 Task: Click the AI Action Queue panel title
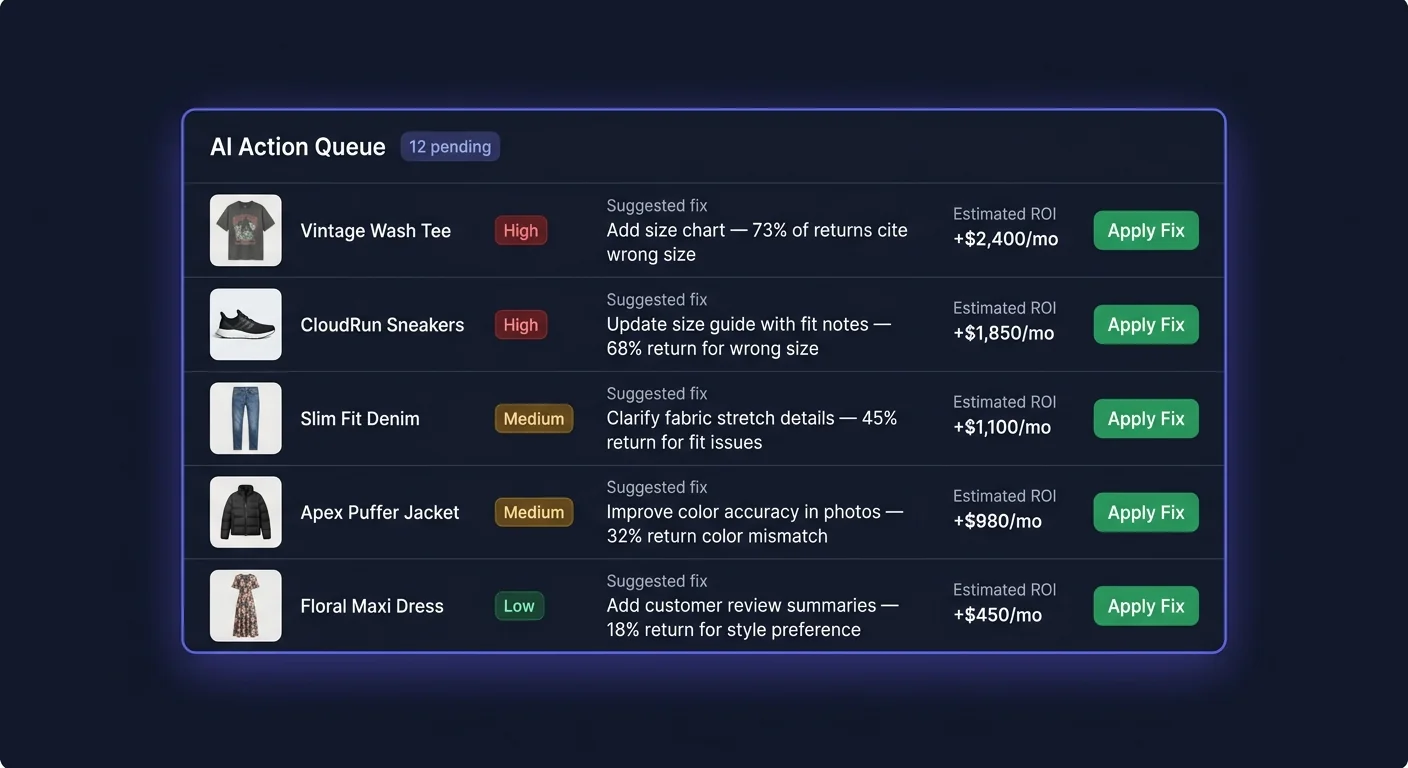coord(297,146)
